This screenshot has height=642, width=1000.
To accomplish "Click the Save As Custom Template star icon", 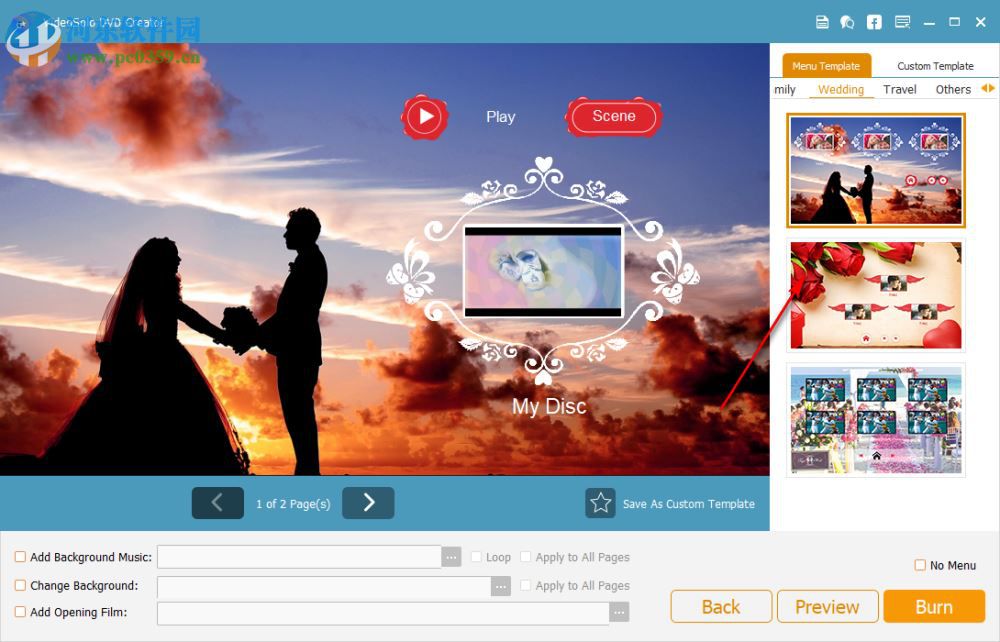I will (600, 503).
